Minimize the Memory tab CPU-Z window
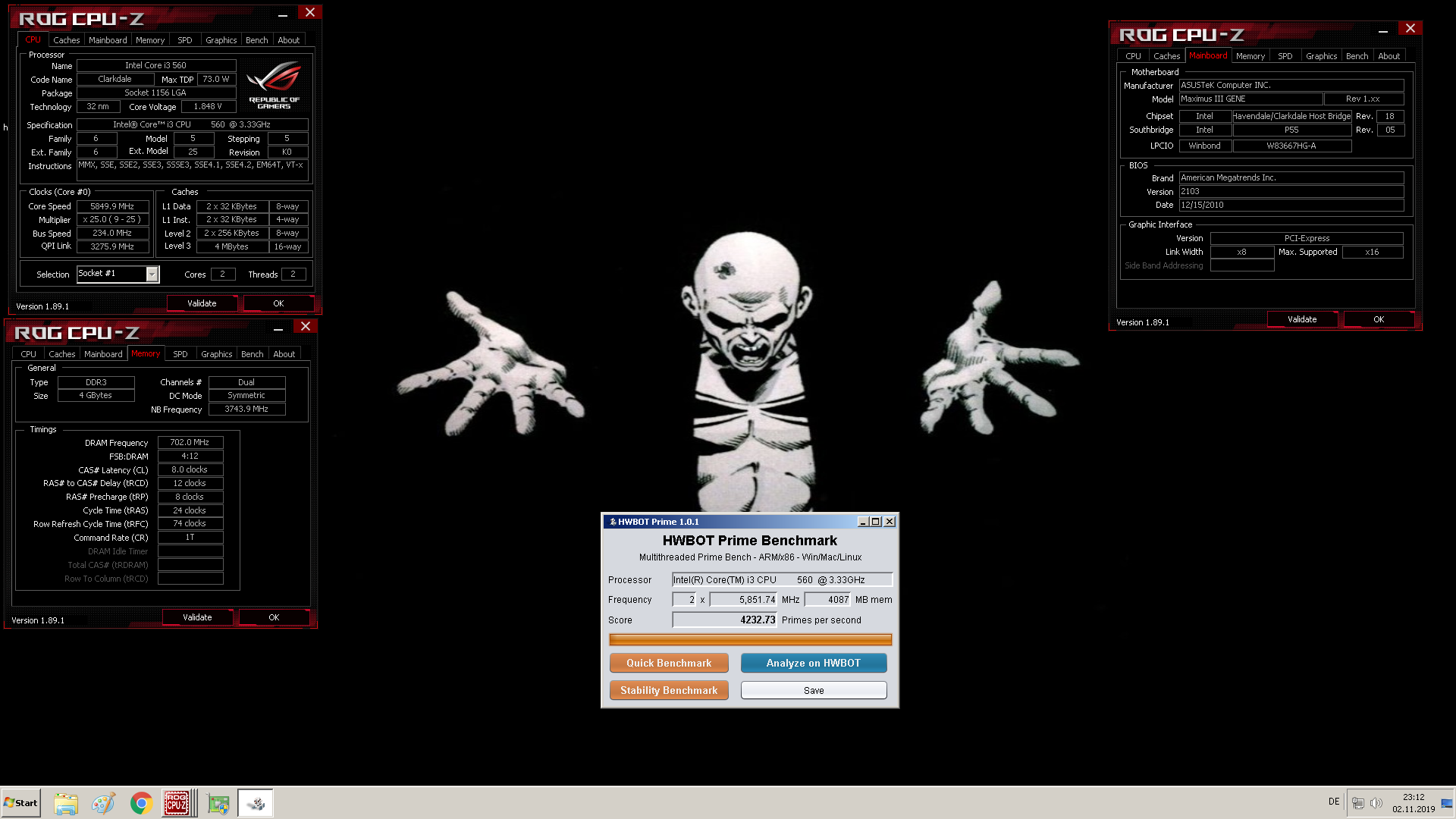Viewport: 1456px width, 819px height. pyautogui.click(x=278, y=328)
